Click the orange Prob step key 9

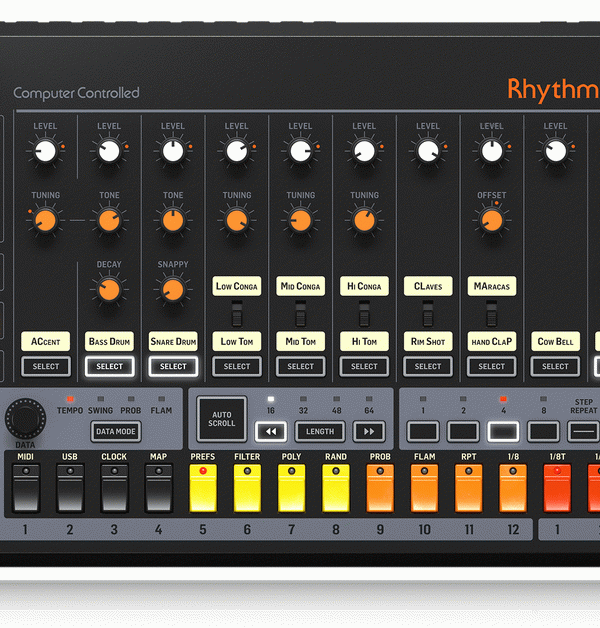pyautogui.click(x=380, y=488)
